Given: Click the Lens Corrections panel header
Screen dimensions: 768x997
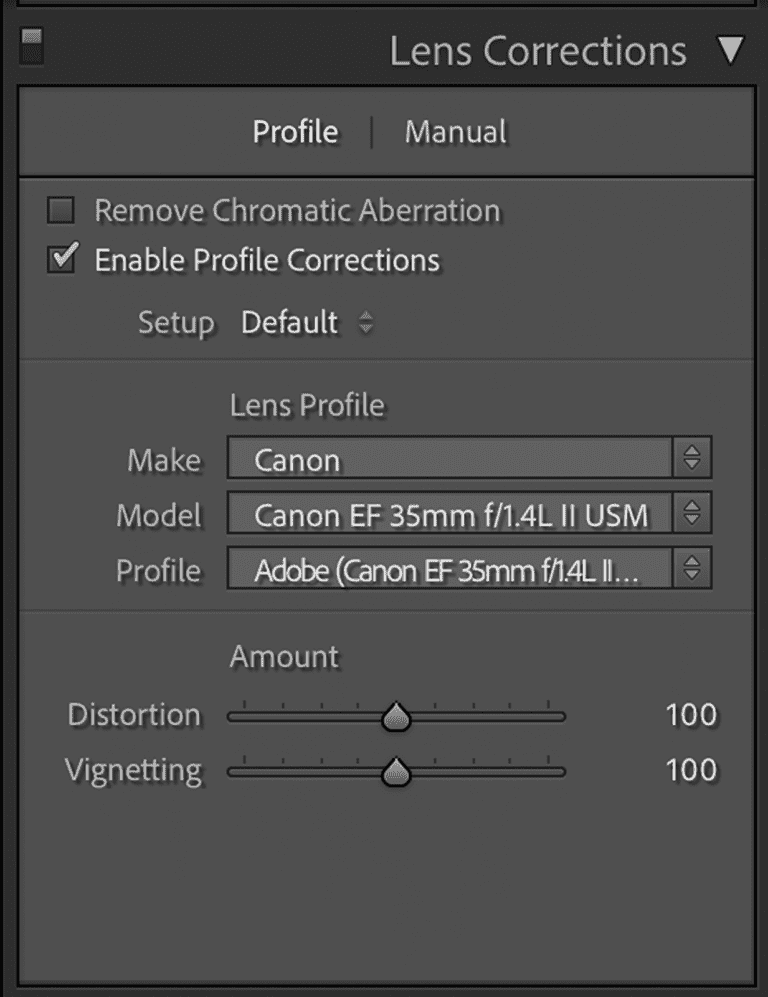Looking at the screenshot, I should tap(538, 50).
